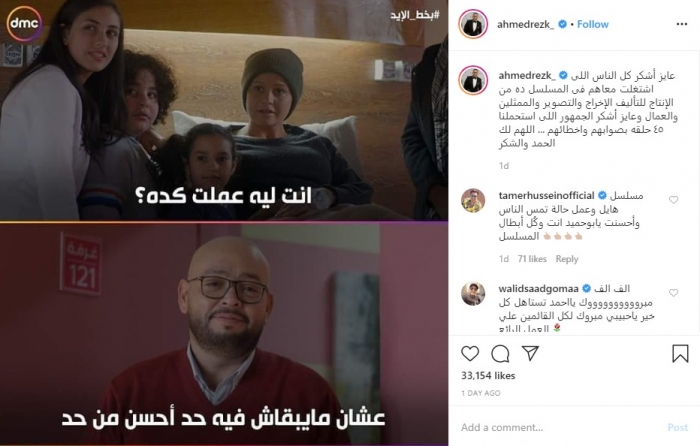View the 71 likes on comment

click(x=532, y=259)
